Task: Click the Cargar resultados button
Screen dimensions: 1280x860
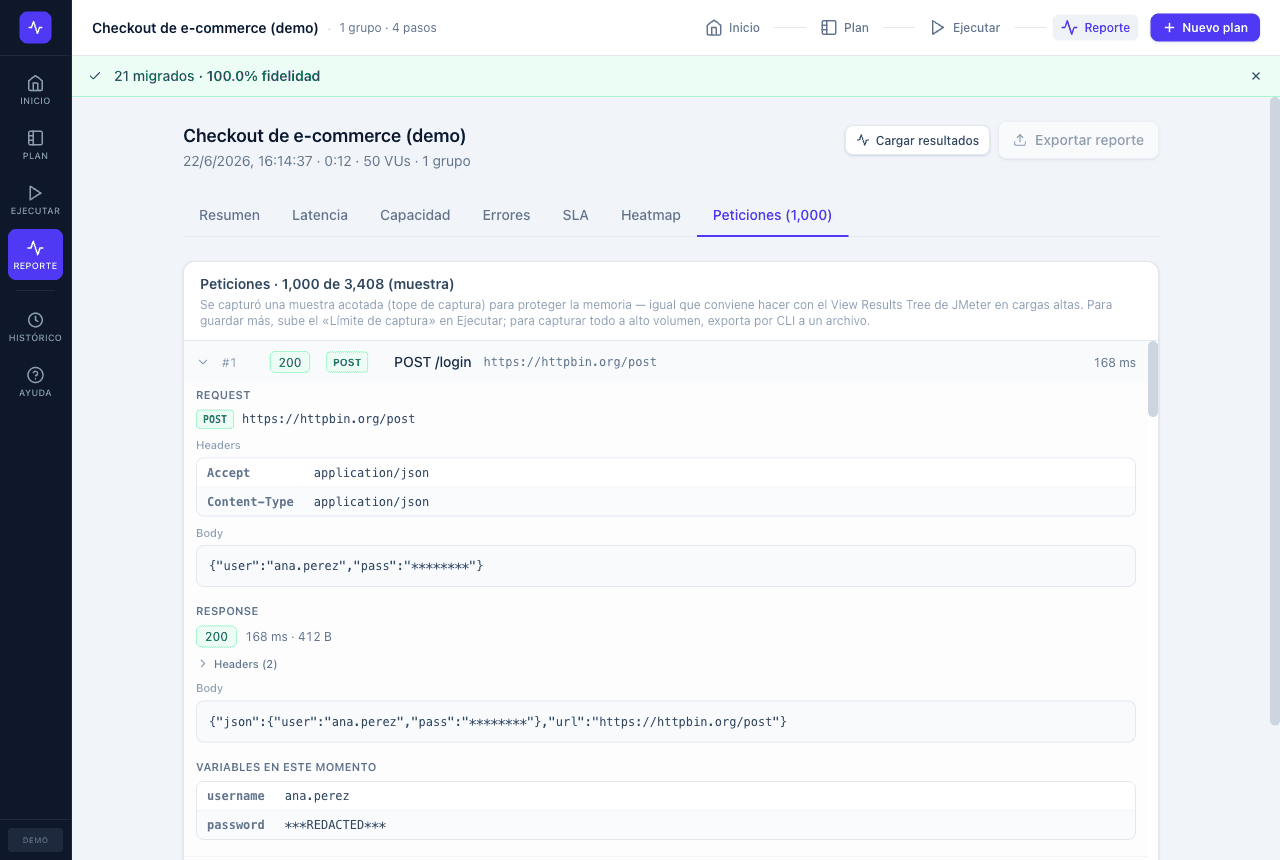Action: (x=918, y=140)
